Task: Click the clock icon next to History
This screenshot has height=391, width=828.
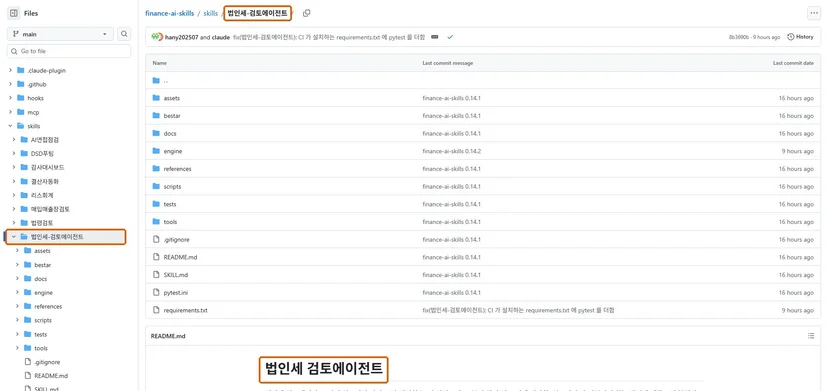Action: pyautogui.click(x=791, y=37)
